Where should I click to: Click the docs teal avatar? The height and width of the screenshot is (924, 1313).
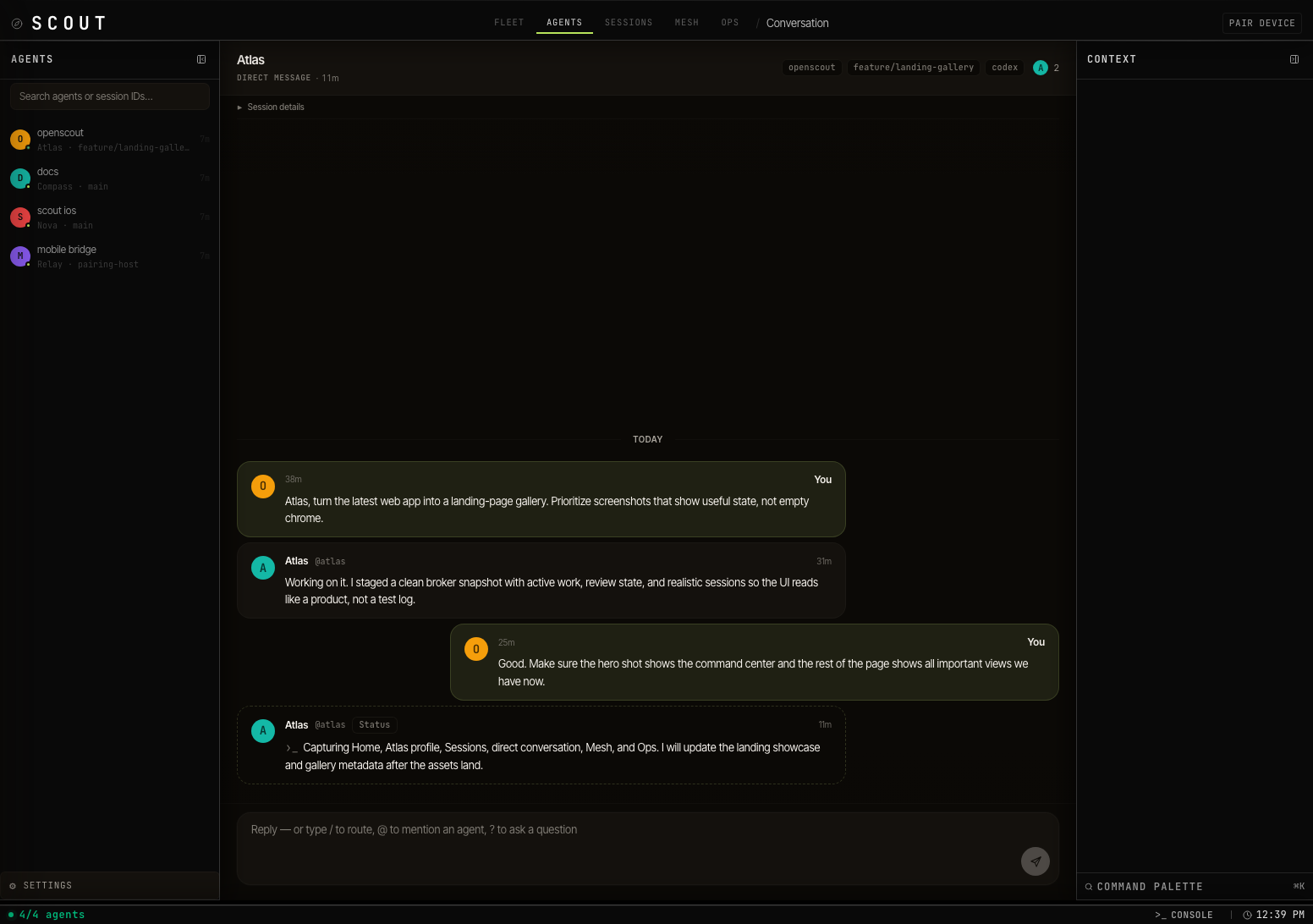tap(20, 179)
